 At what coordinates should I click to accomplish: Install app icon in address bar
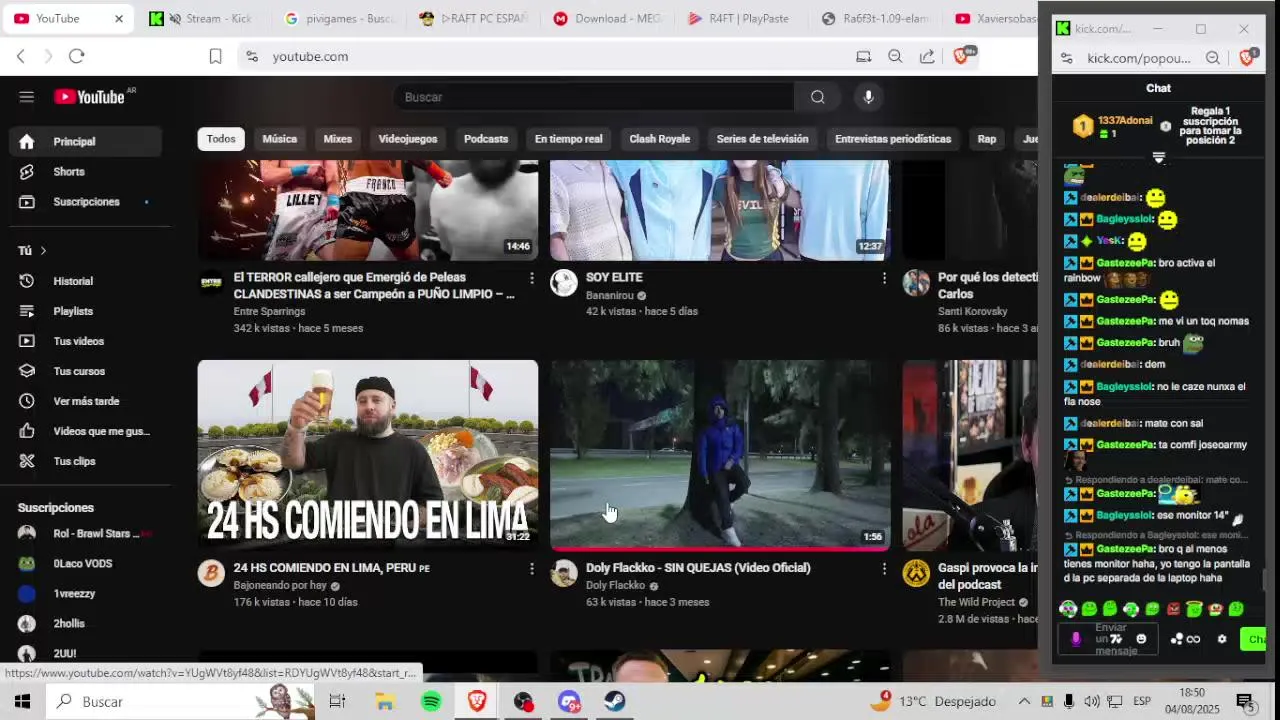pos(864,57)
